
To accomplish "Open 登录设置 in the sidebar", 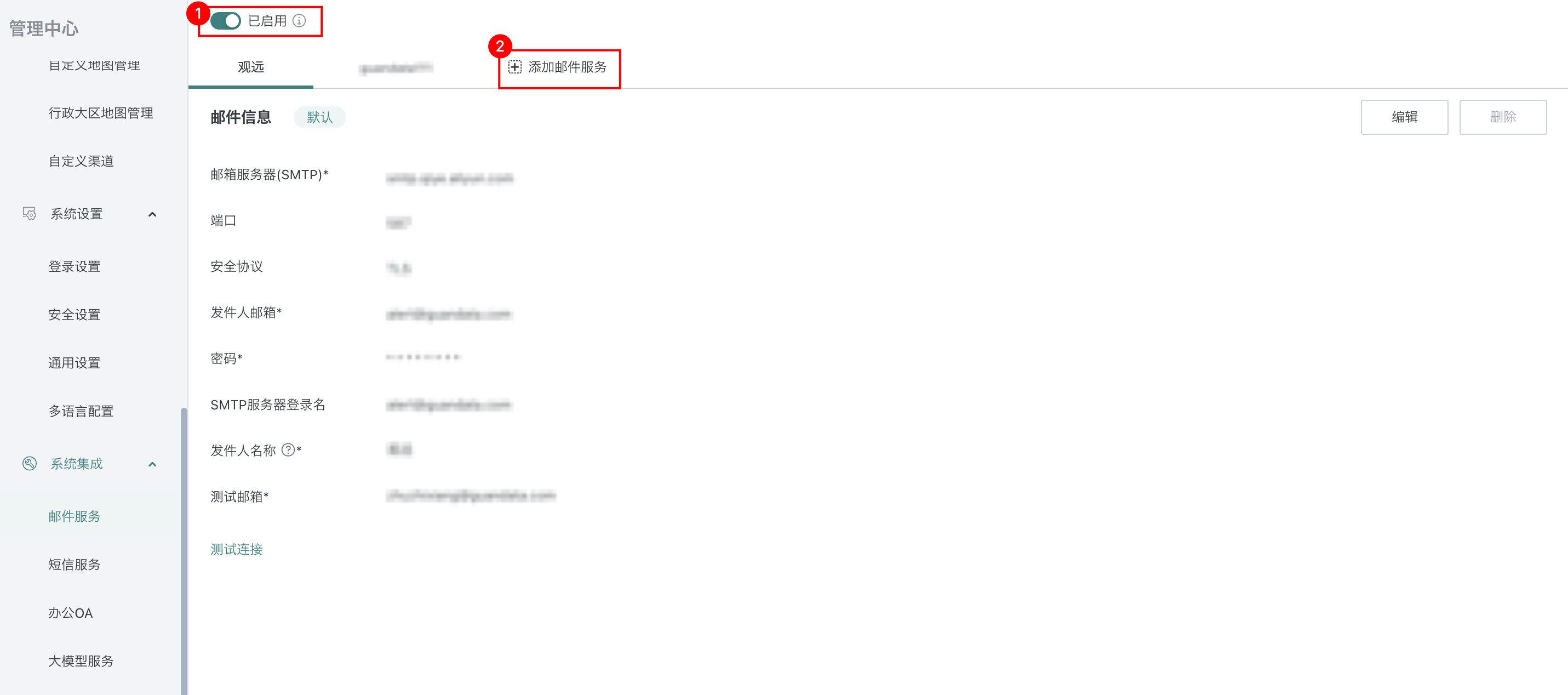I will pos(75,267).
